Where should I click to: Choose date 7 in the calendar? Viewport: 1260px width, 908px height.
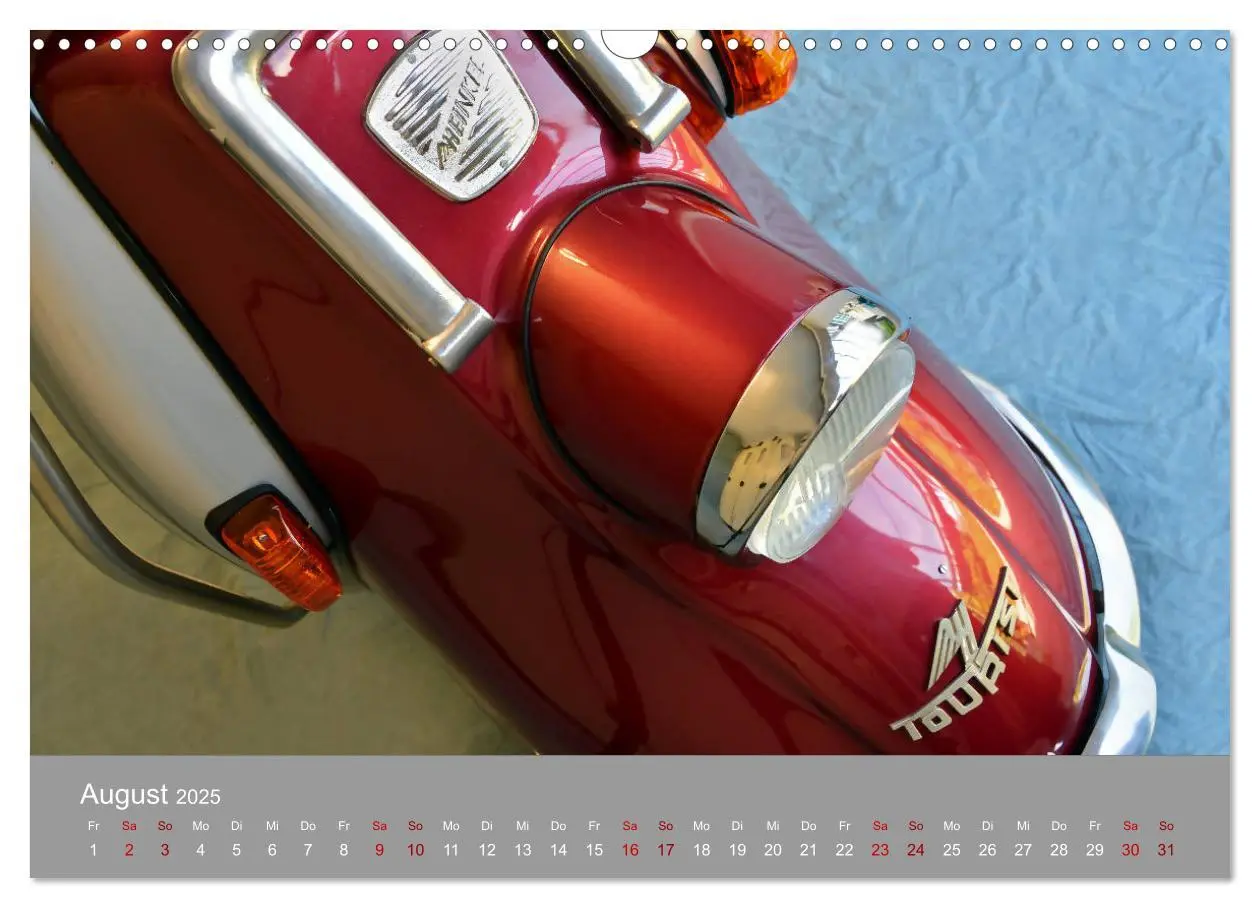tap(308, 850)
